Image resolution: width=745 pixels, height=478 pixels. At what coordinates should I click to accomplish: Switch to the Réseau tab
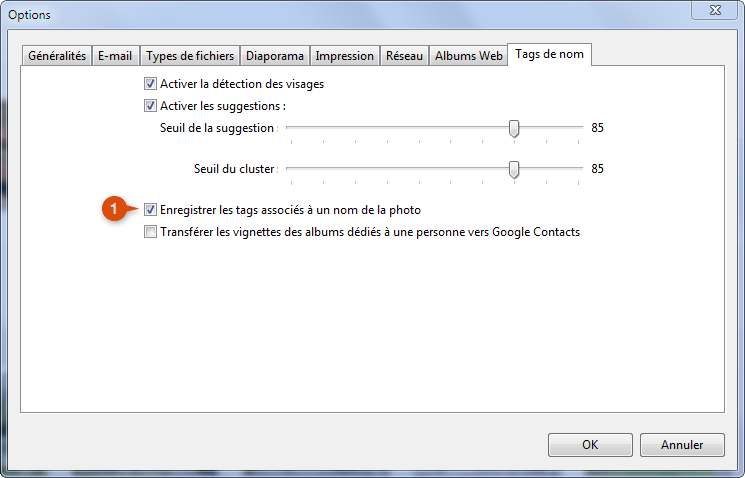tap(404, 56)
